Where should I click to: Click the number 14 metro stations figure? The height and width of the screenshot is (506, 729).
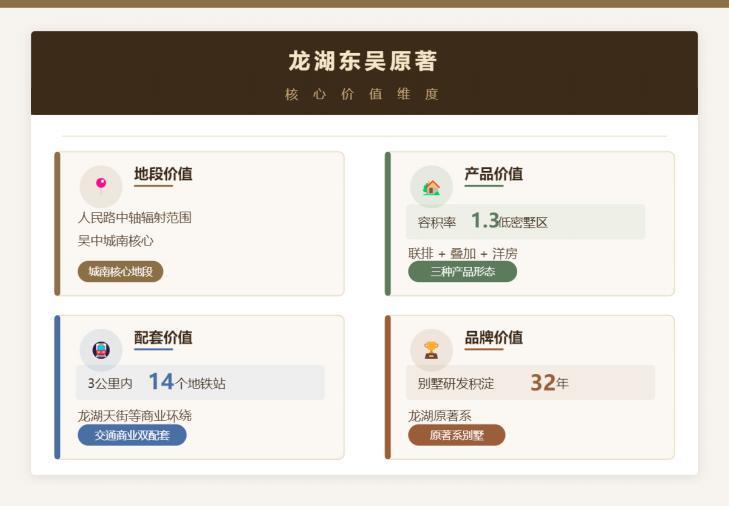tap(161, 382)
